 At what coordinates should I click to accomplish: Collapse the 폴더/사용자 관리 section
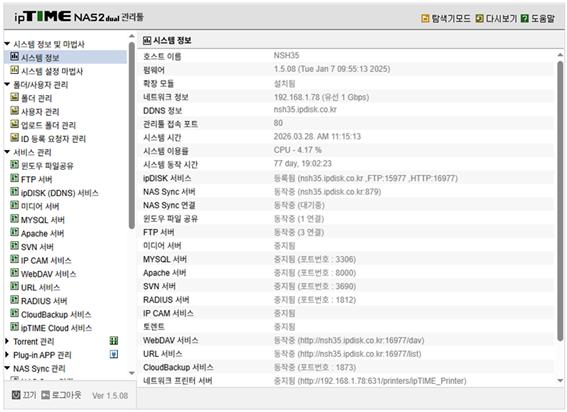[x=7, y=84]
